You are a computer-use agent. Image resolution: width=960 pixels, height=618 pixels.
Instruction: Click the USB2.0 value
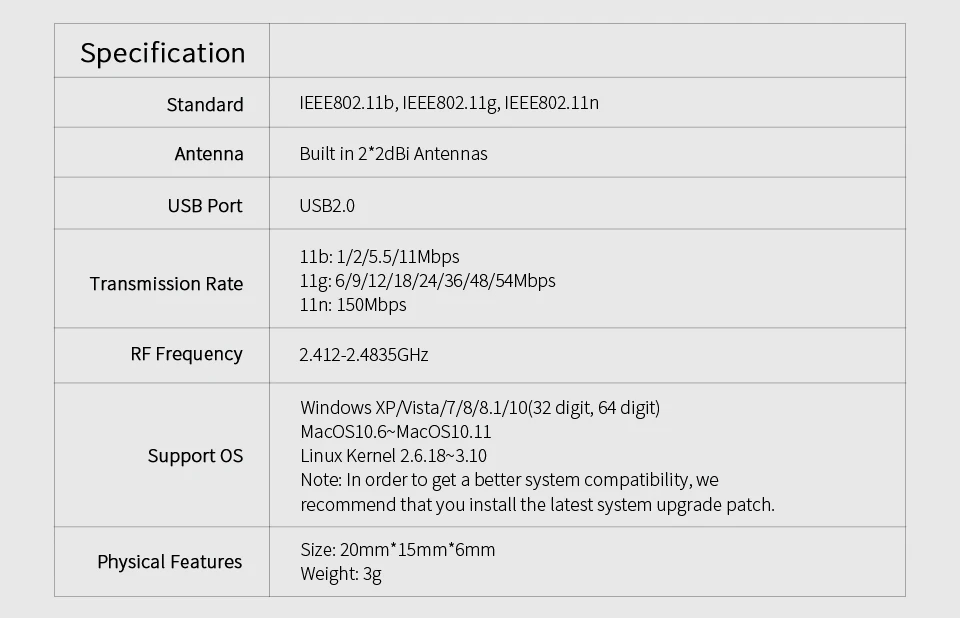coord(327,206)
